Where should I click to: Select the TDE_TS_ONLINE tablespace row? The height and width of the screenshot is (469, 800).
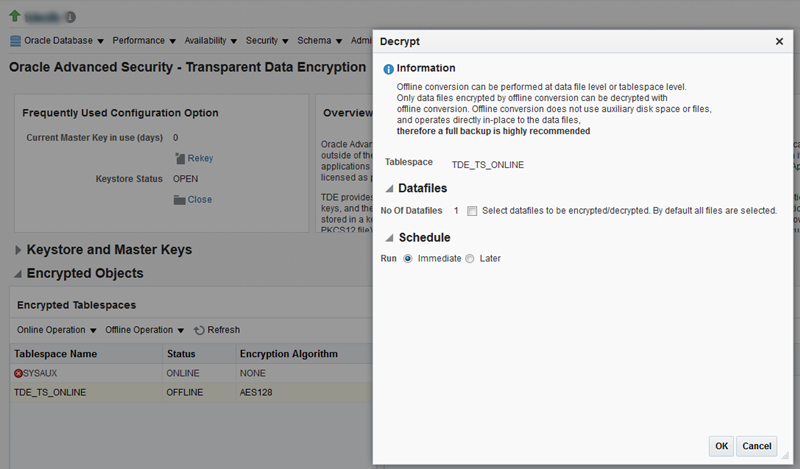click(x=191, y=392)
